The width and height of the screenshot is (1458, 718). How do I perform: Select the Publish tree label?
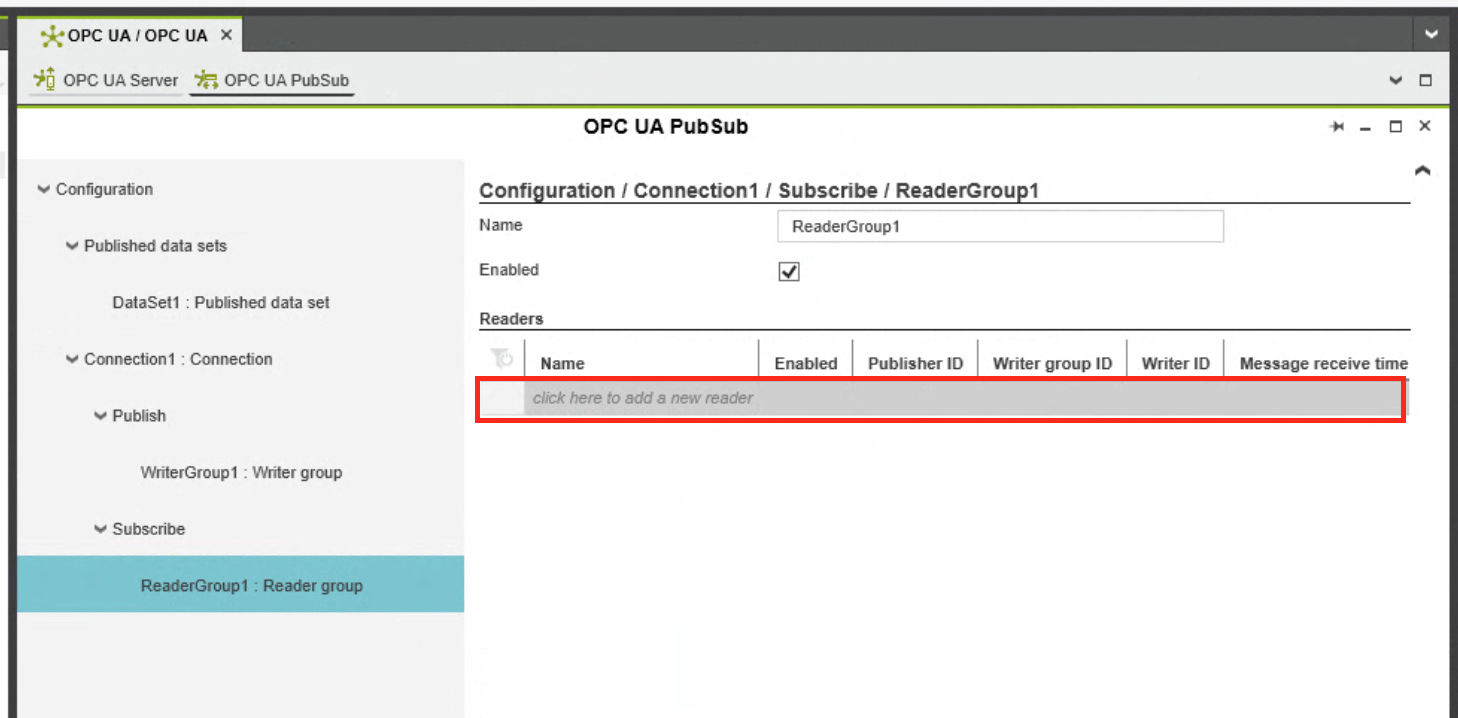click(139, 416)
